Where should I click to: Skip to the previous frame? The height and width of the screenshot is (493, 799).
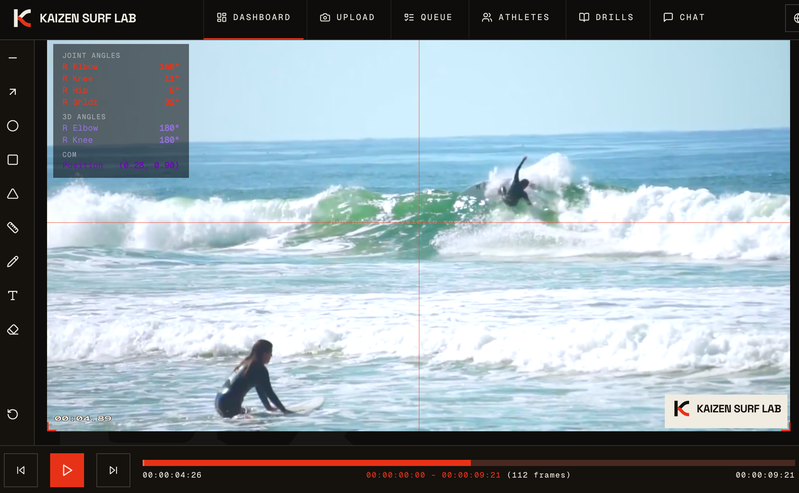click(x=21, y=470)
